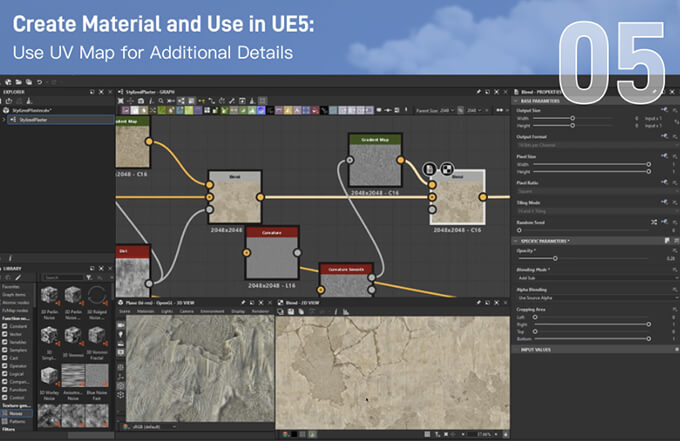
Task: Click the pin icon on 3D view header
Action: point(242,302)
